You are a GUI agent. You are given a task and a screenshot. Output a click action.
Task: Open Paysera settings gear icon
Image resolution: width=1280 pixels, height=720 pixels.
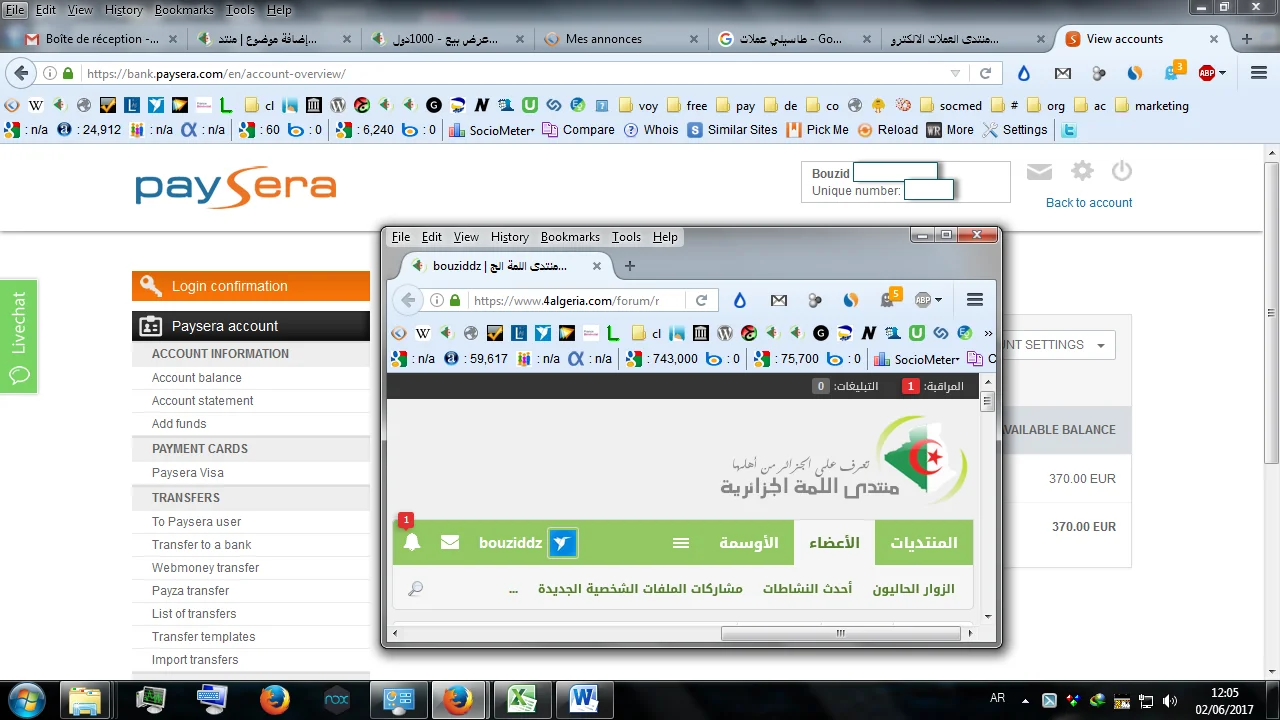pyautogui.click(x=1082, y=171)
